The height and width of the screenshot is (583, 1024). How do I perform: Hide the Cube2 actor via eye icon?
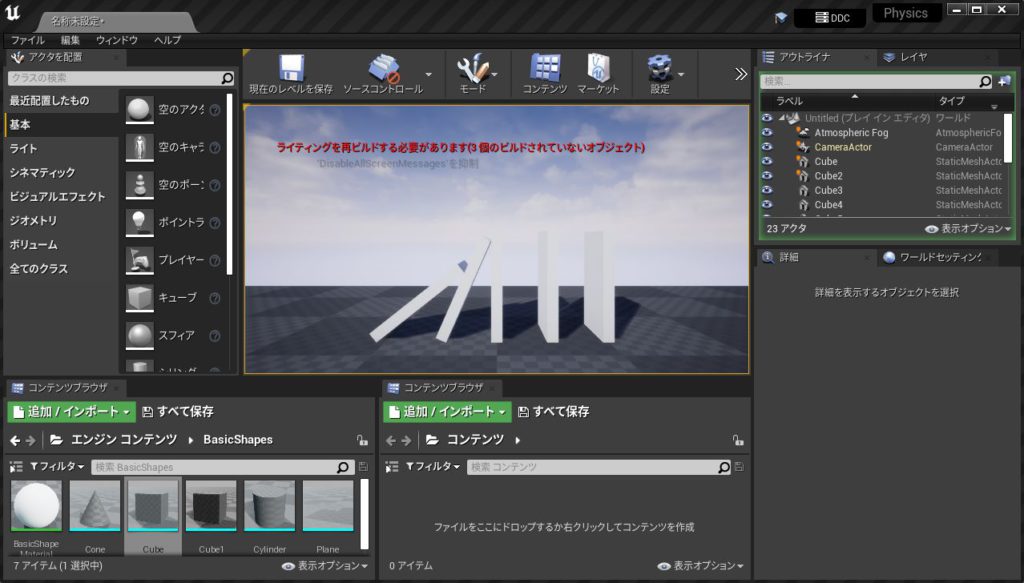(767, 176)
